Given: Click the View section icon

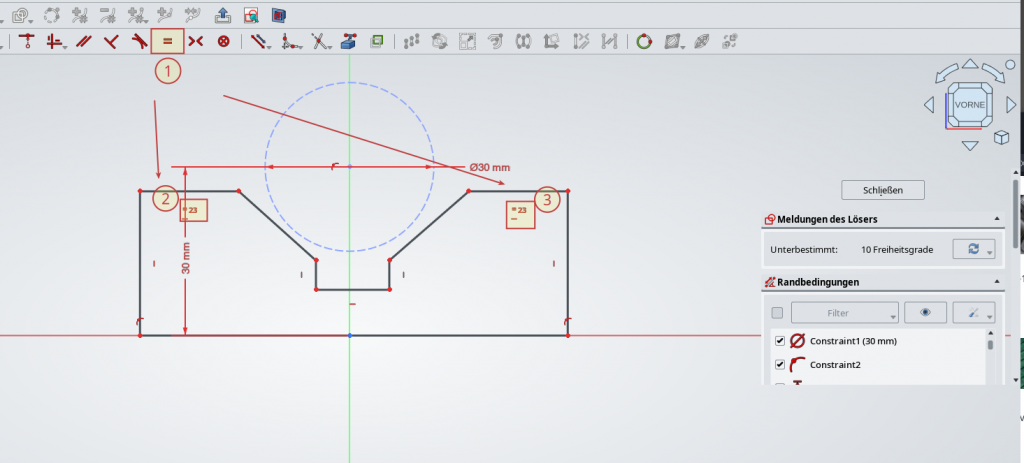Looking at the screenshot, I should [251, 15].
